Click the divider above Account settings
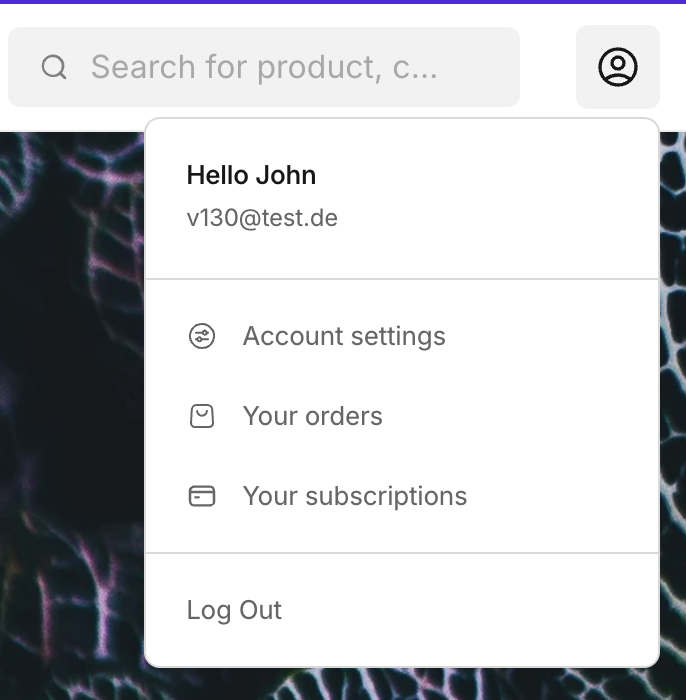The image size is (686, 700). click(402, 279)
